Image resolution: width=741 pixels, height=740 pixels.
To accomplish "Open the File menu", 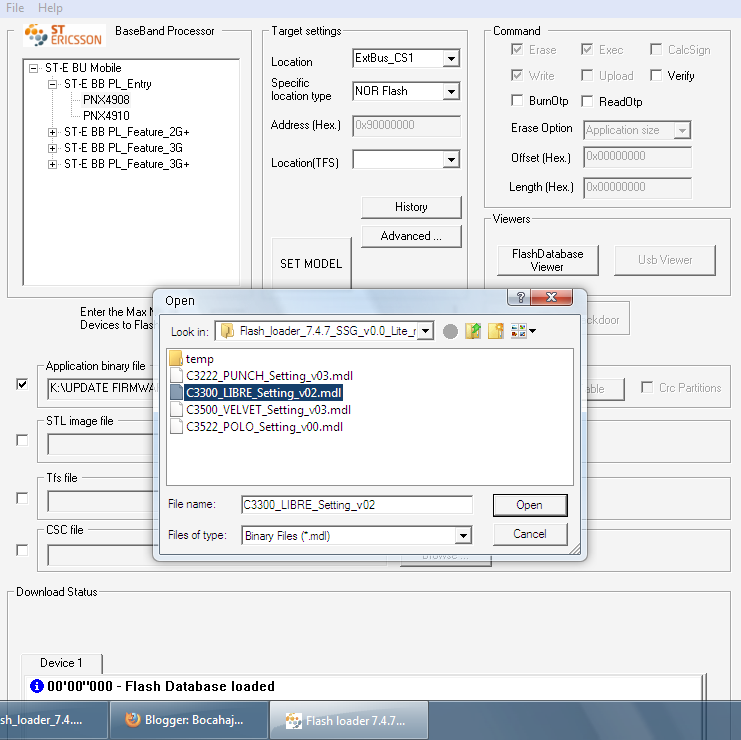I will click(x=15, y=8).
